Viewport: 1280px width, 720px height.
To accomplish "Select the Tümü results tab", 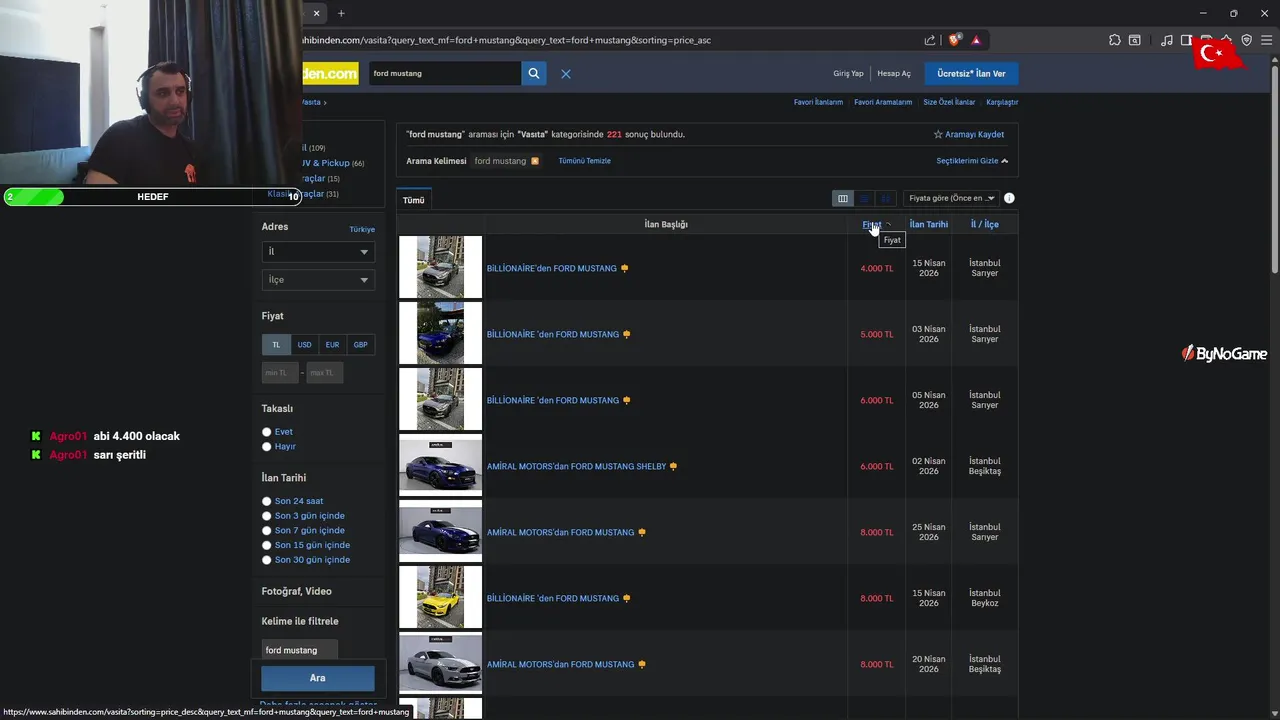I will [413, 200].
